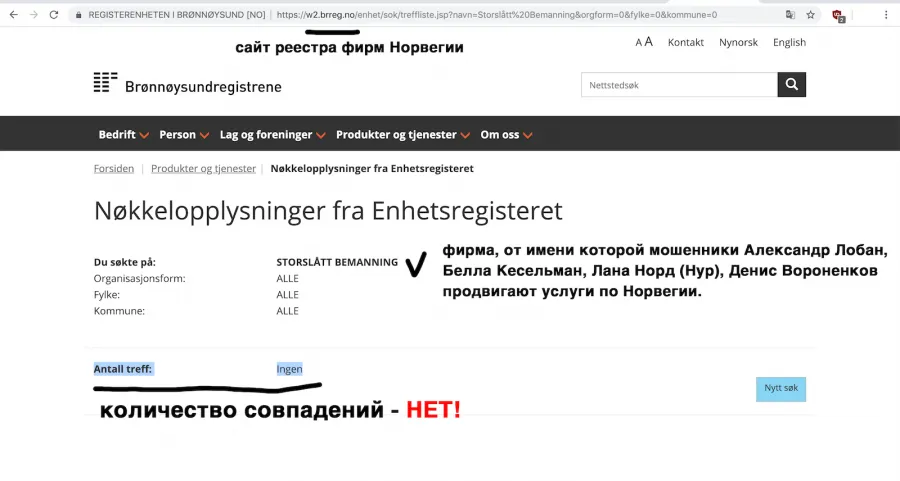The height and width of the screenshot is (481, 900).
Task: Click the heading Nøkkelopplysninger fra Enhetsregisteret
Action: click(328, 211)
